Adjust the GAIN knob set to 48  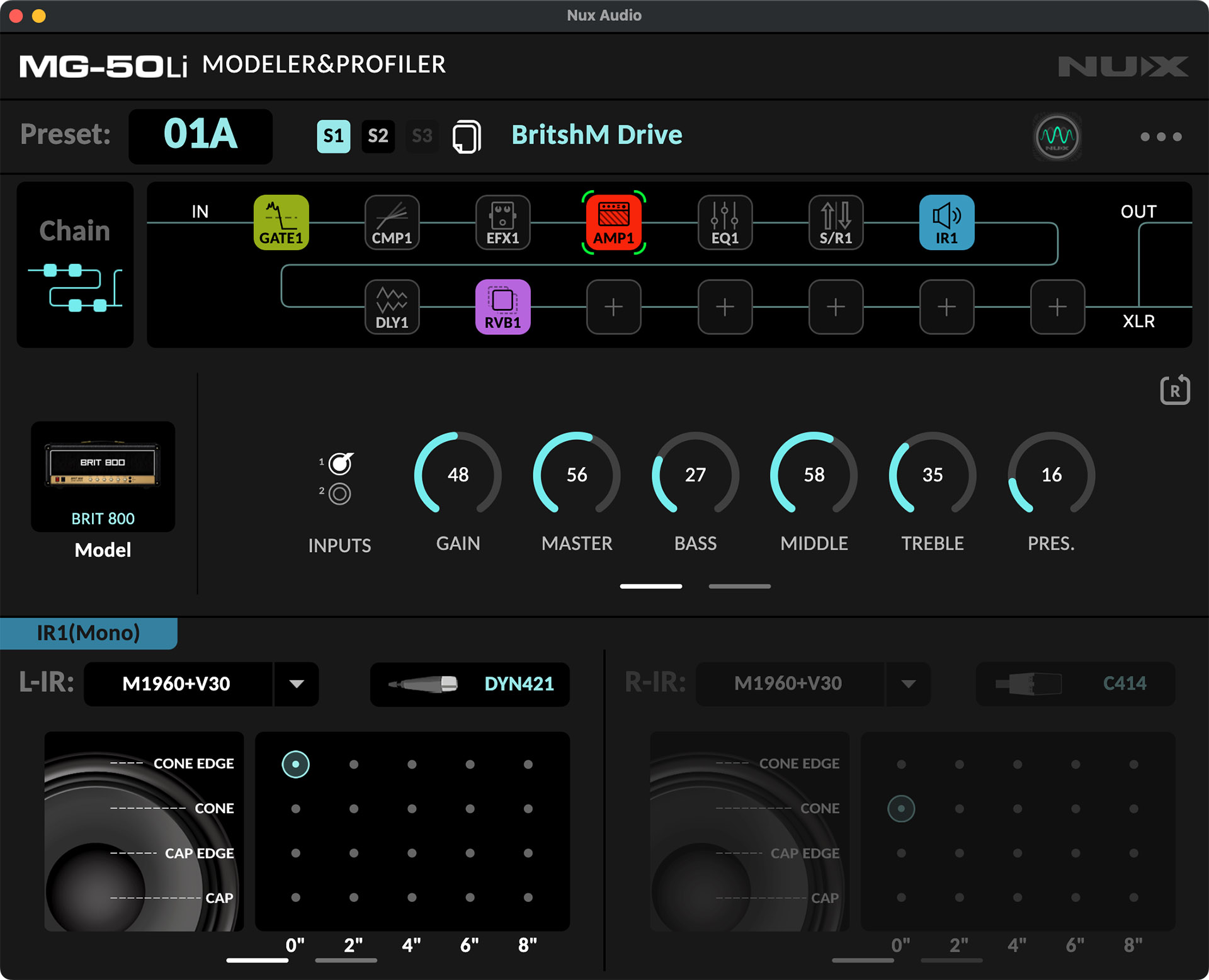[458, 474]
